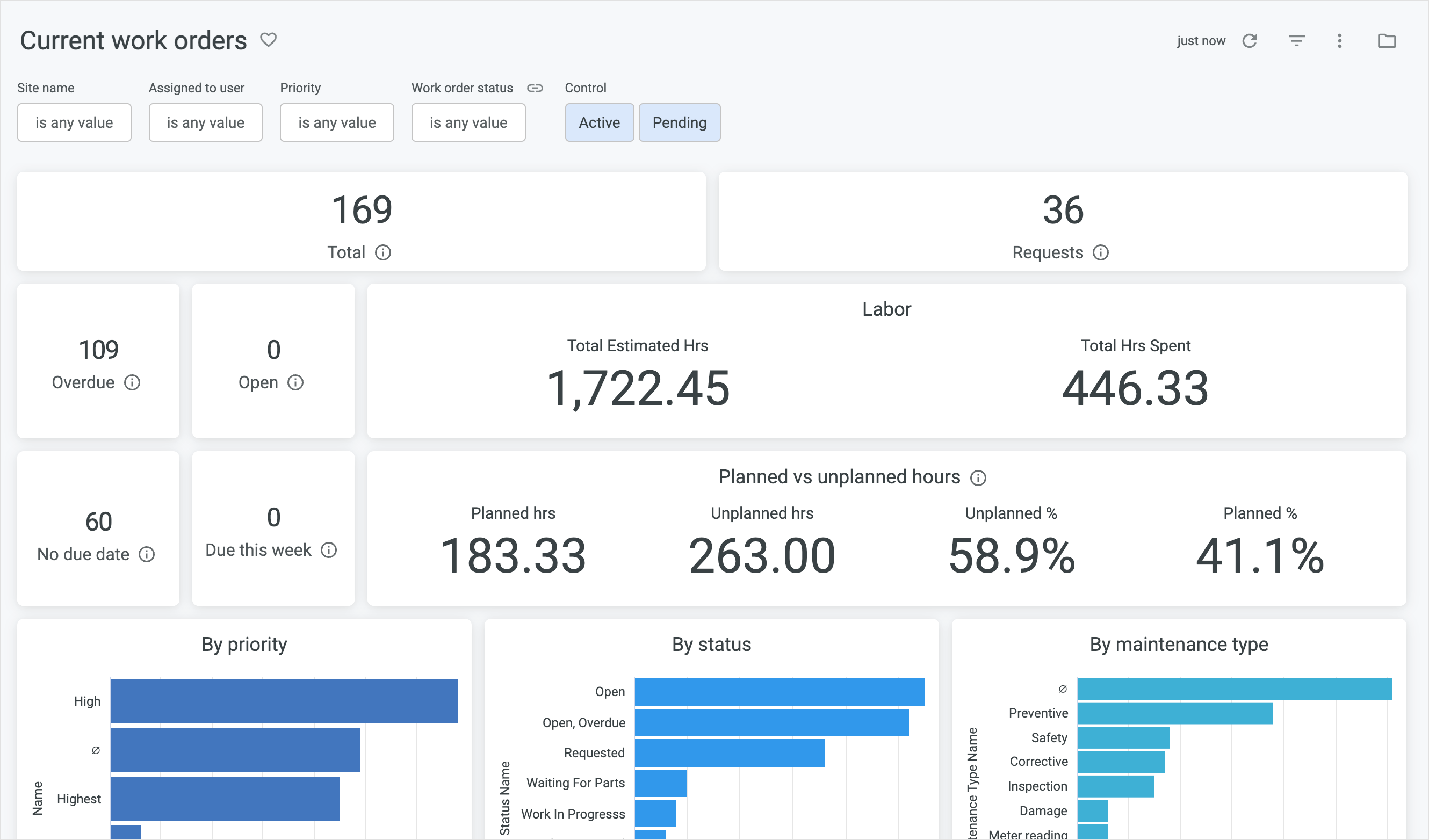
Task: Click info icon for Planned vs unplanned hours
Action: [x=978, y=478]
